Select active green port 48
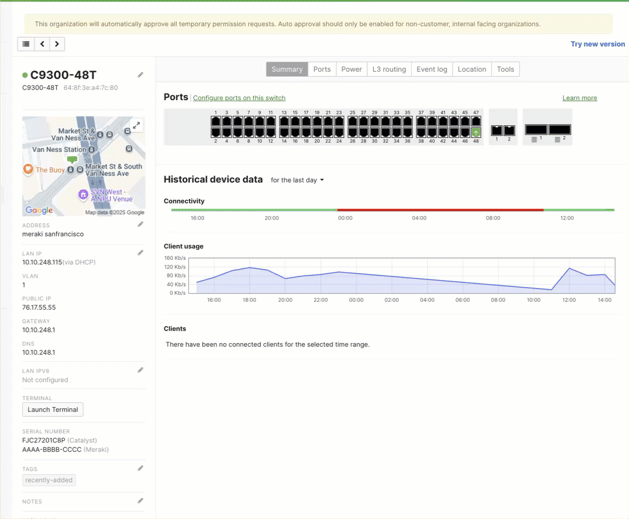 (x=476, y=132)
